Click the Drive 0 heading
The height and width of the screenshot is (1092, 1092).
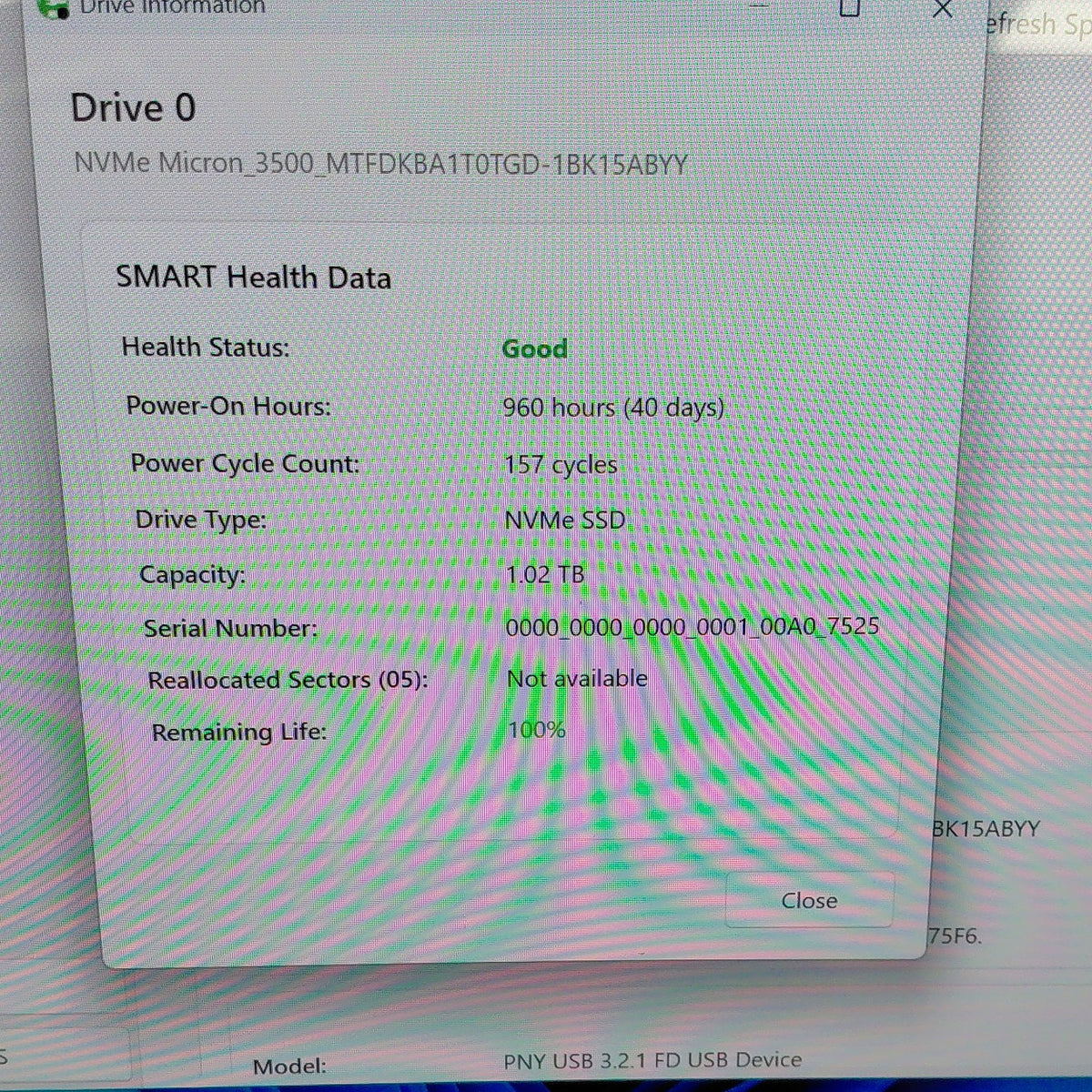pyautogui.click(x=133, y=108)
